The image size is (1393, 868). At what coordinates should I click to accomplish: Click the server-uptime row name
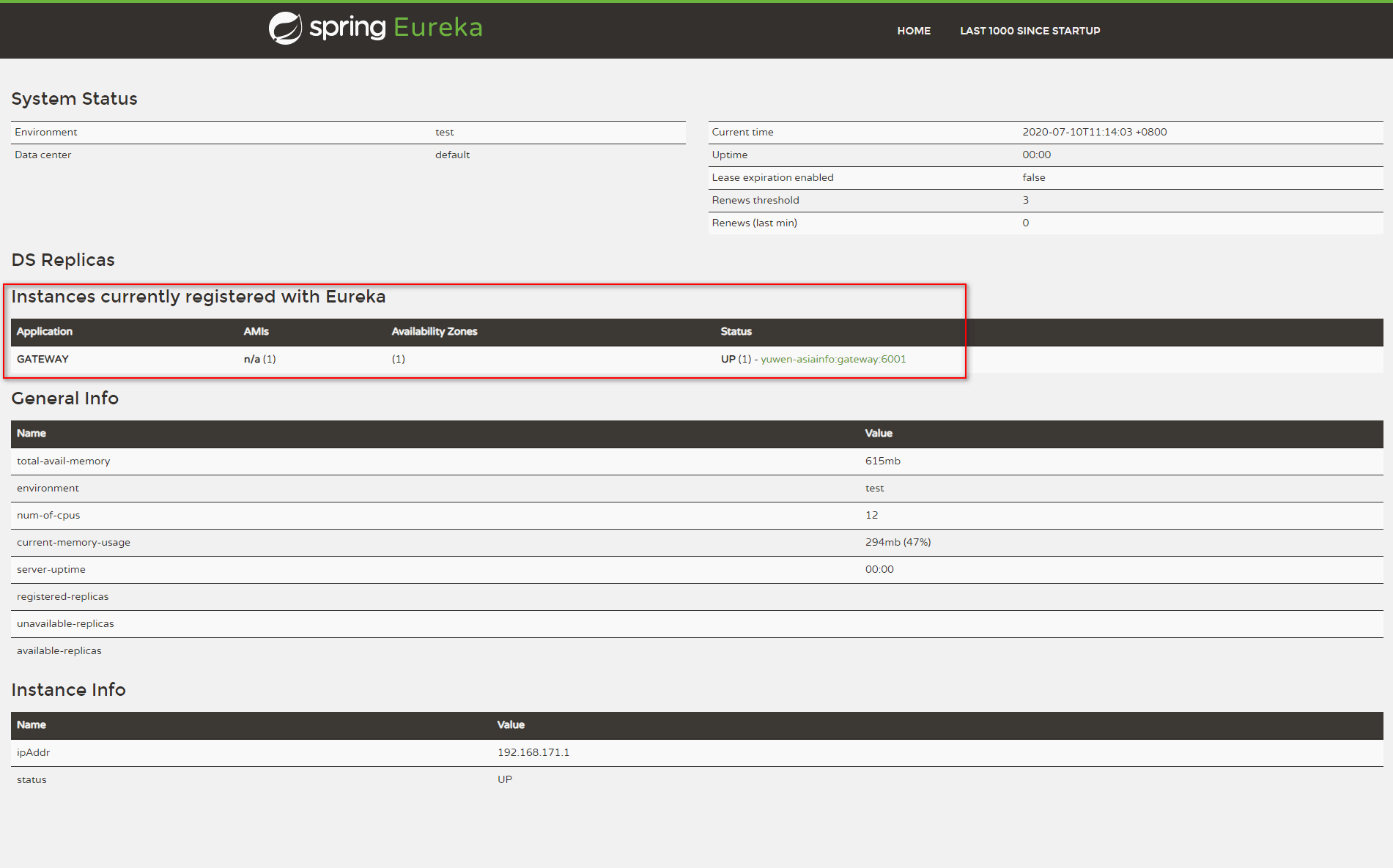coord(51,569)
